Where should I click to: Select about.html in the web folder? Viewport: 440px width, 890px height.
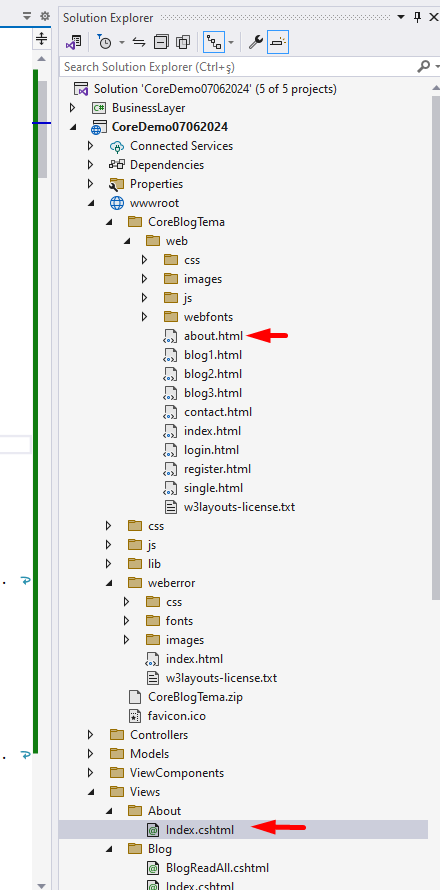(213, 336)
